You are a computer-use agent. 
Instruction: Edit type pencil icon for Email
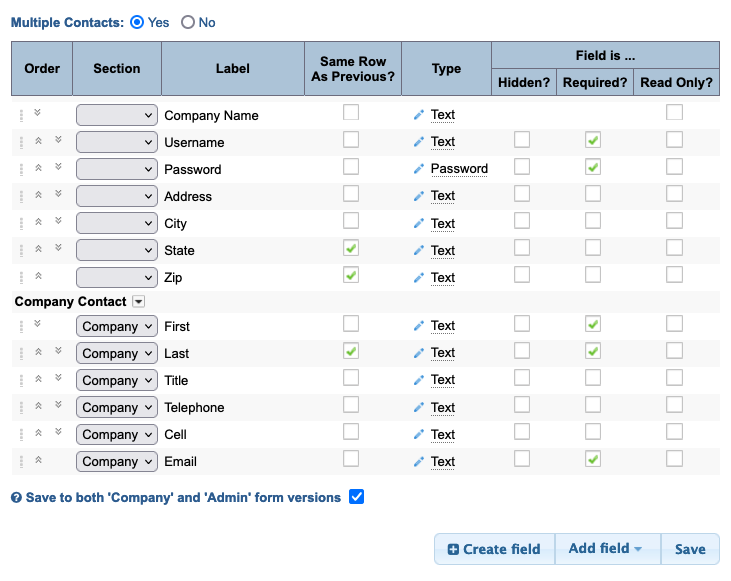click(x=419, y=462)
